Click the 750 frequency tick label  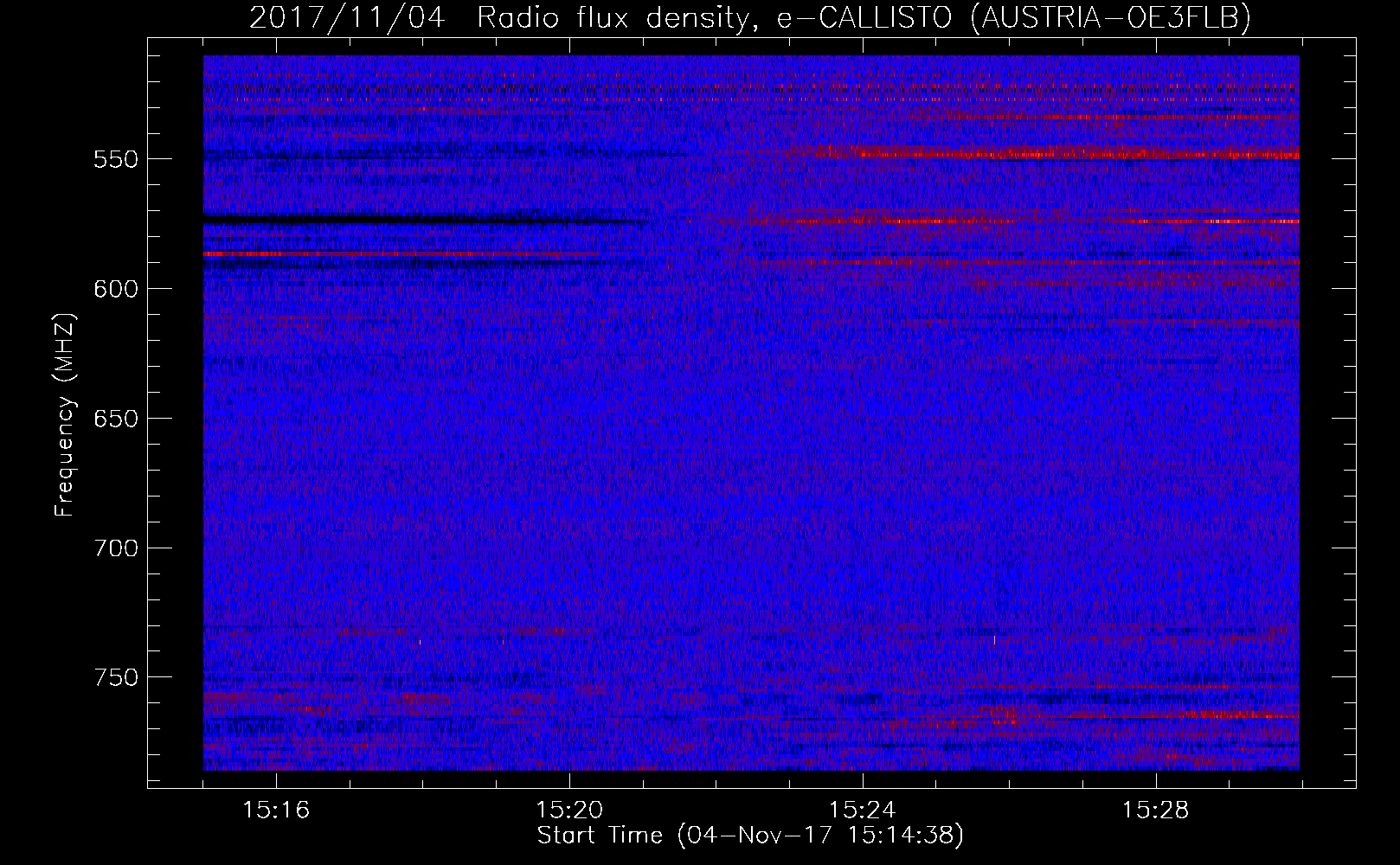[x=116, y=678]
